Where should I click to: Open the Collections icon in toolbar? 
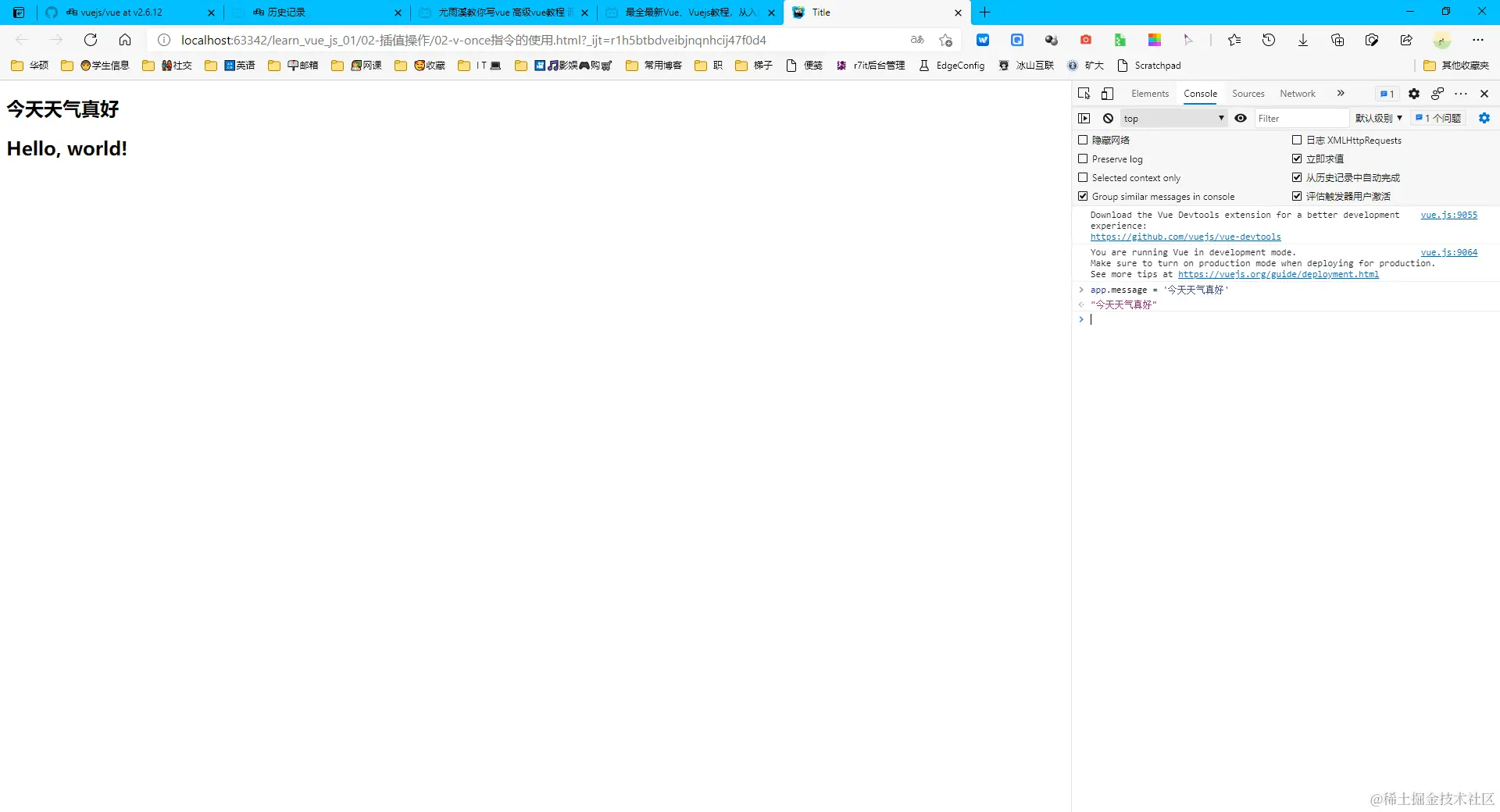pos(1337,40)
